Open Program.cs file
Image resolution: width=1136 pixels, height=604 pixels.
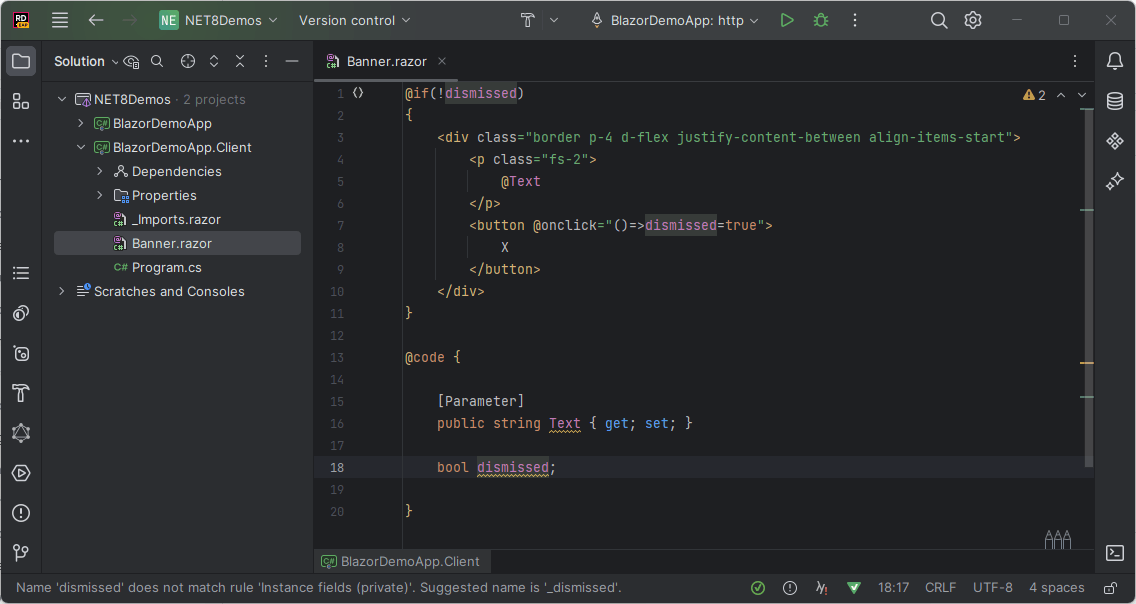[x=167, y=267]
